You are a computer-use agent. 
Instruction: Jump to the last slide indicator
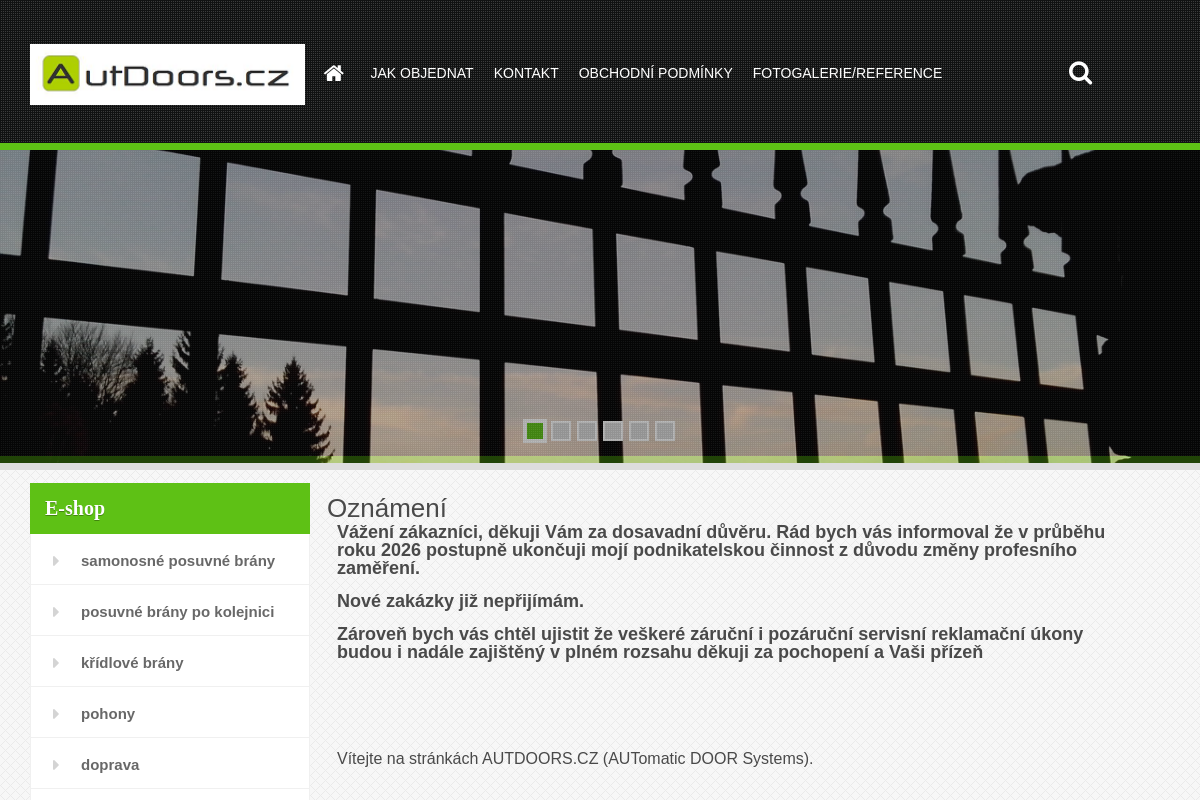665,431
